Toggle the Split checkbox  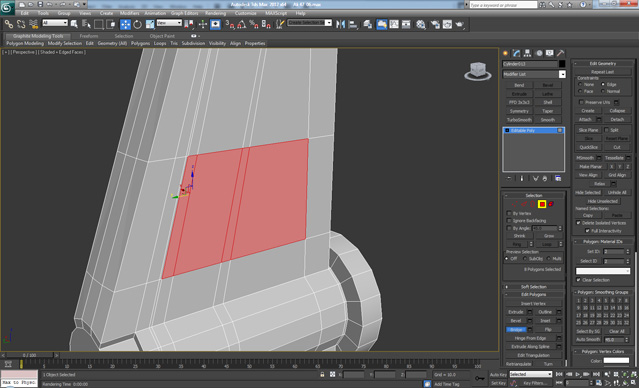point(606,130)
